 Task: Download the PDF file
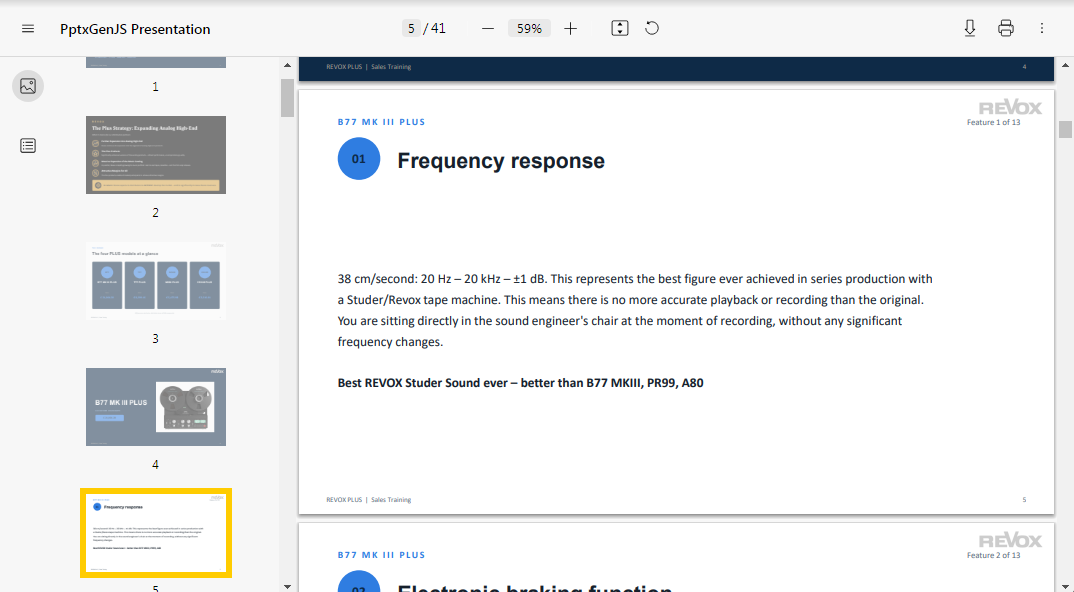point(970,28)
